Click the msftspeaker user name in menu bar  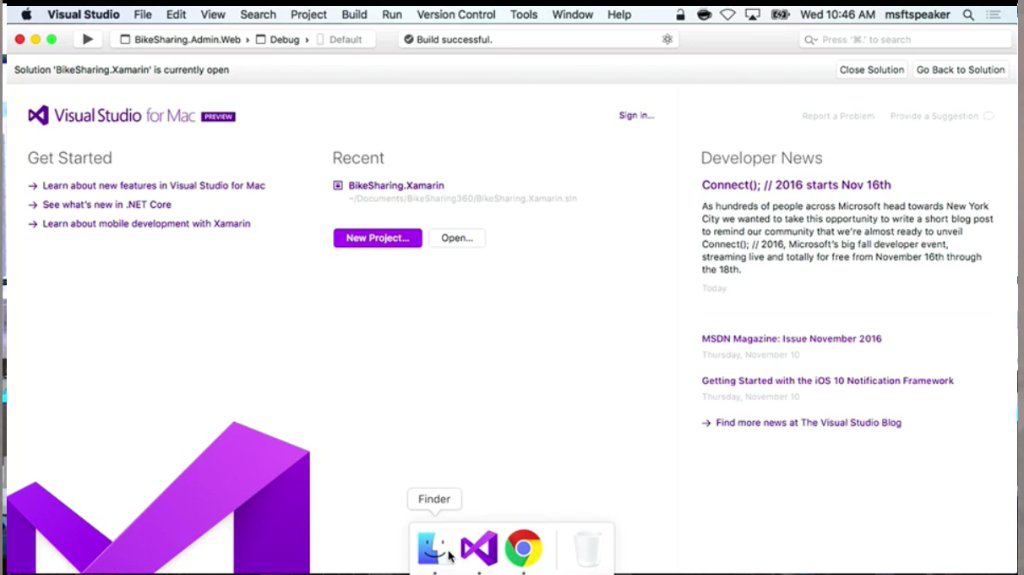coord(917,14)
